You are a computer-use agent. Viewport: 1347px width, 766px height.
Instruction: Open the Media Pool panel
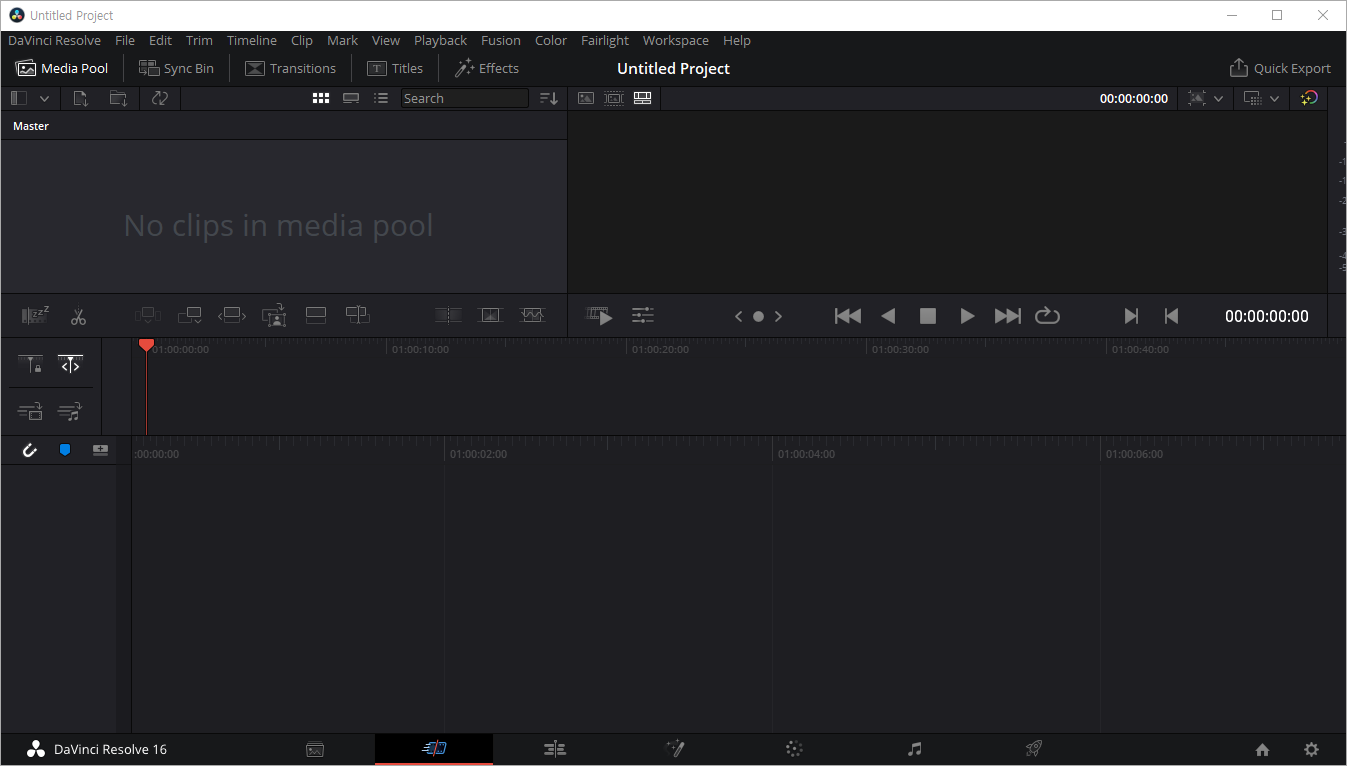(62, 68)
